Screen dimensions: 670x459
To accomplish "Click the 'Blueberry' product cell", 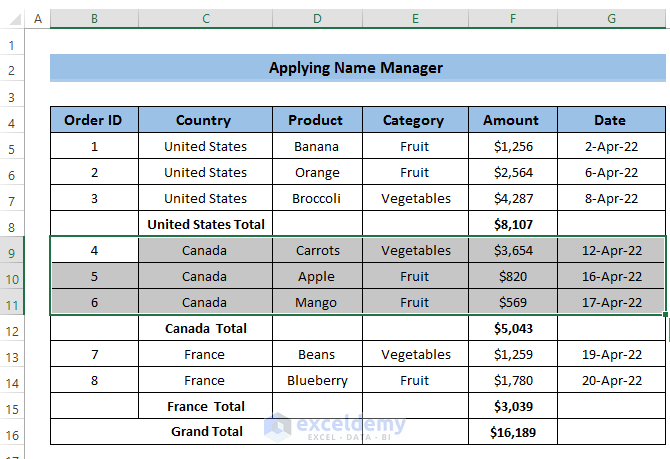I will point(317,380).
